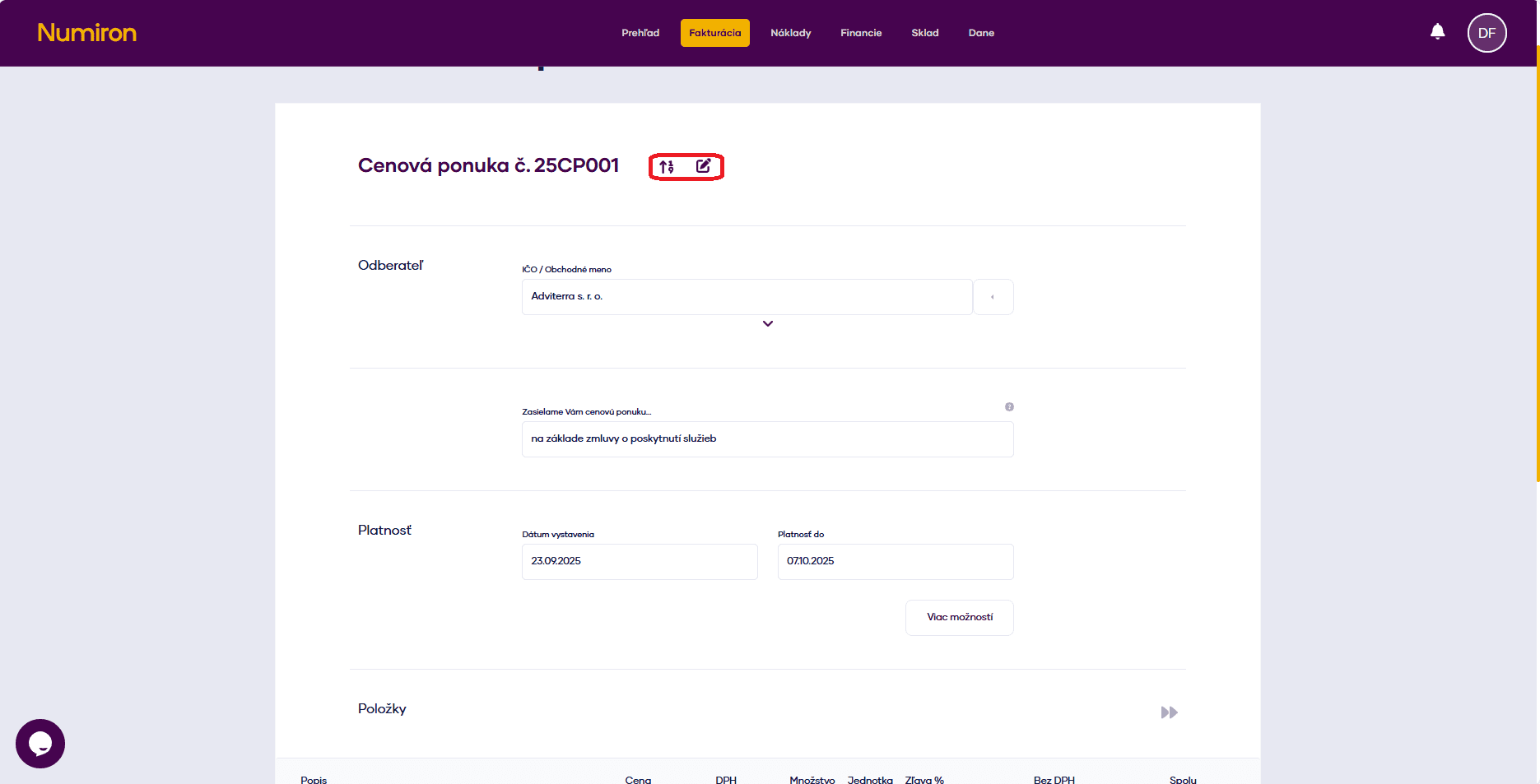The image size is (1540, 784).
Task: Open Dane from the navigation bar
Action: coord(981,33)
